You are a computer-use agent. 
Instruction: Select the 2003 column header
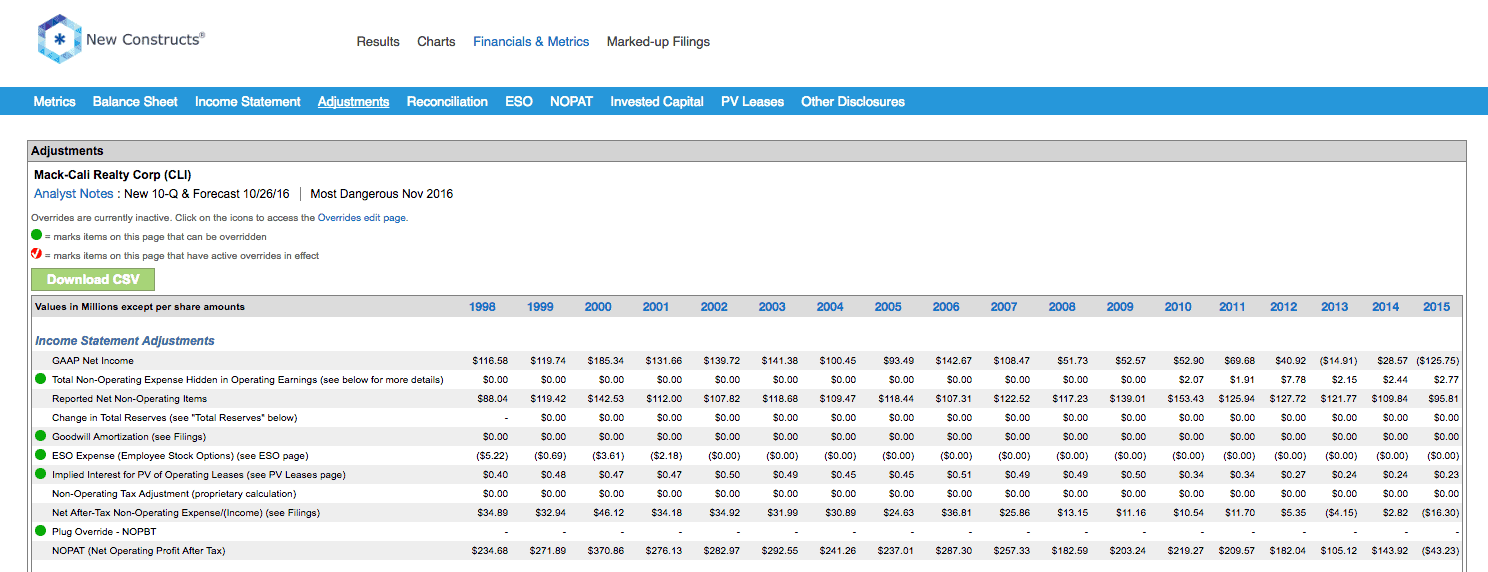pyautogui.click(x=772, y=307)
